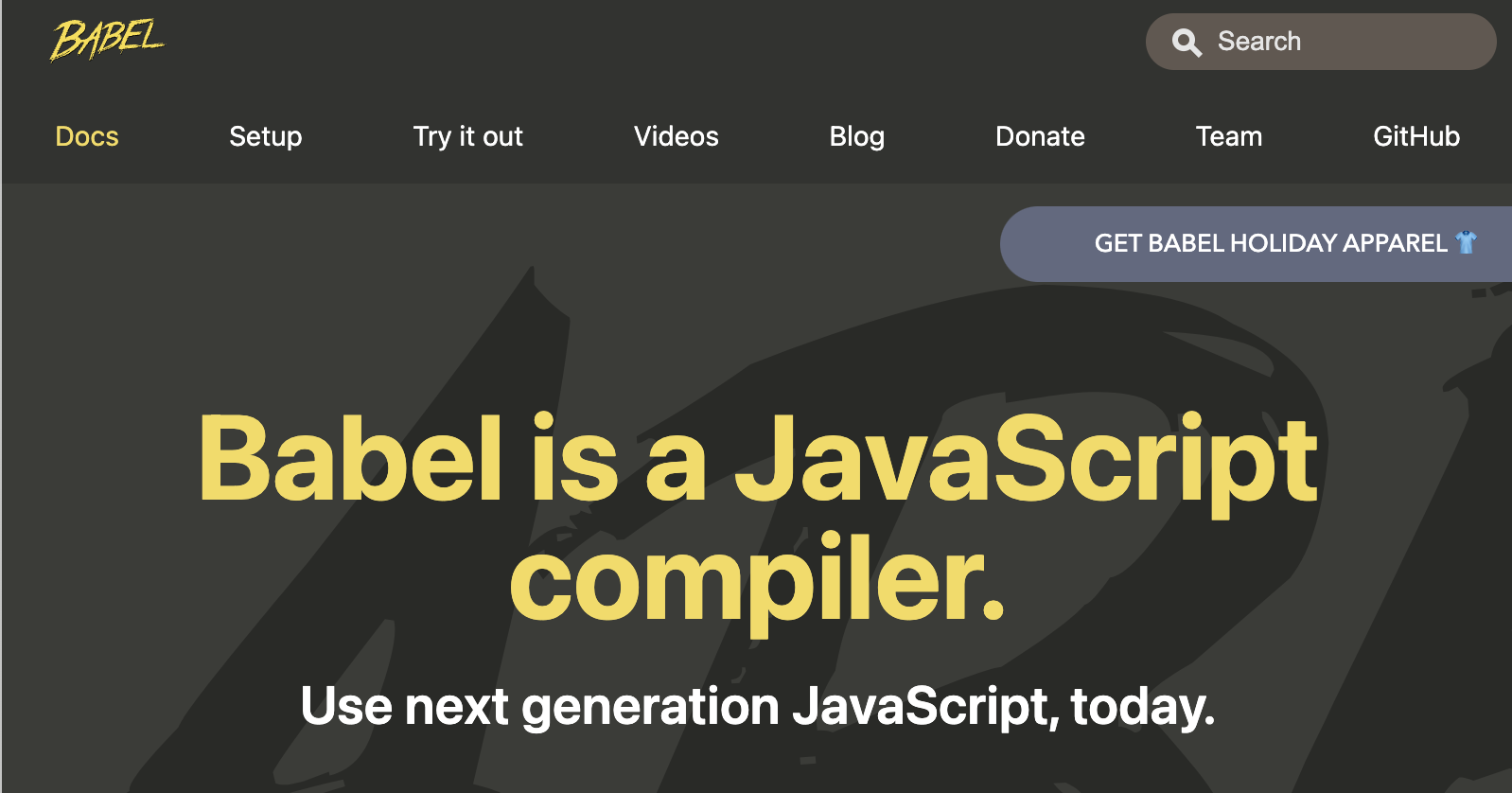Image resolution: width=1512 pixels, height=793 pixels.
Task: Select the GitHub link in the navigation bar
Action: tap(1416, 137)
